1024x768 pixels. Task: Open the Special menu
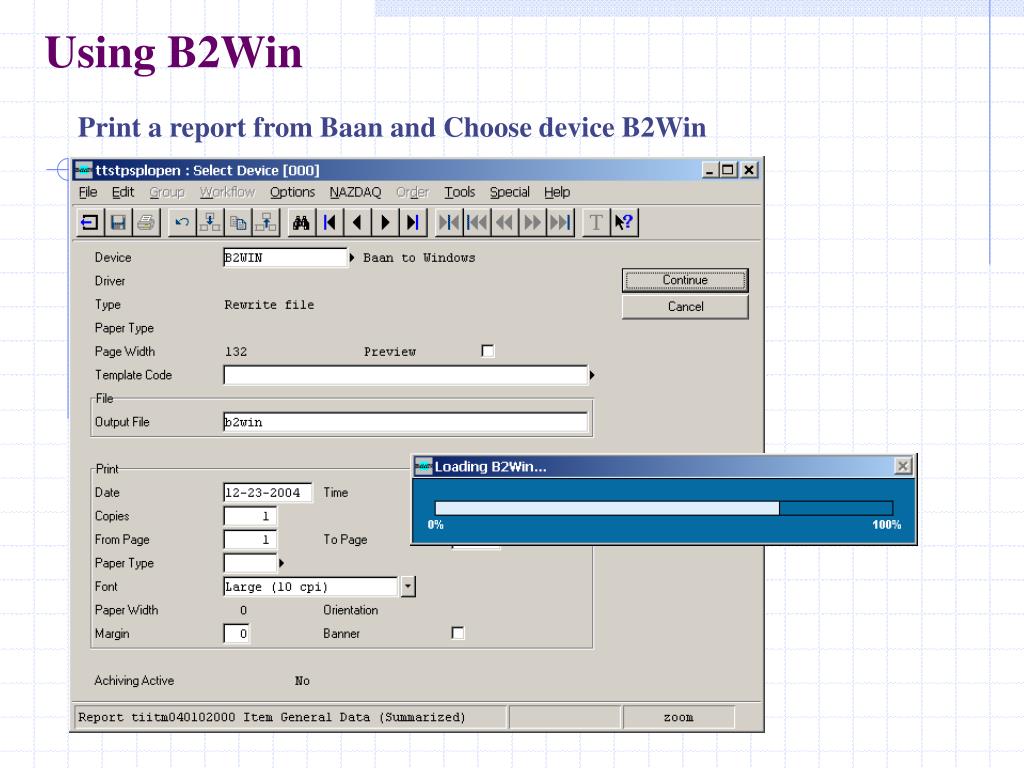(x=510, y=192)
